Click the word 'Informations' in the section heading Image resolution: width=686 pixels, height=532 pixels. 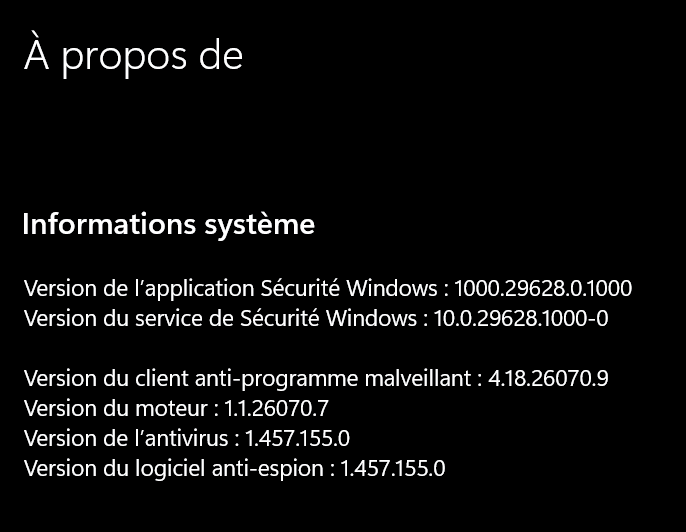109,224
